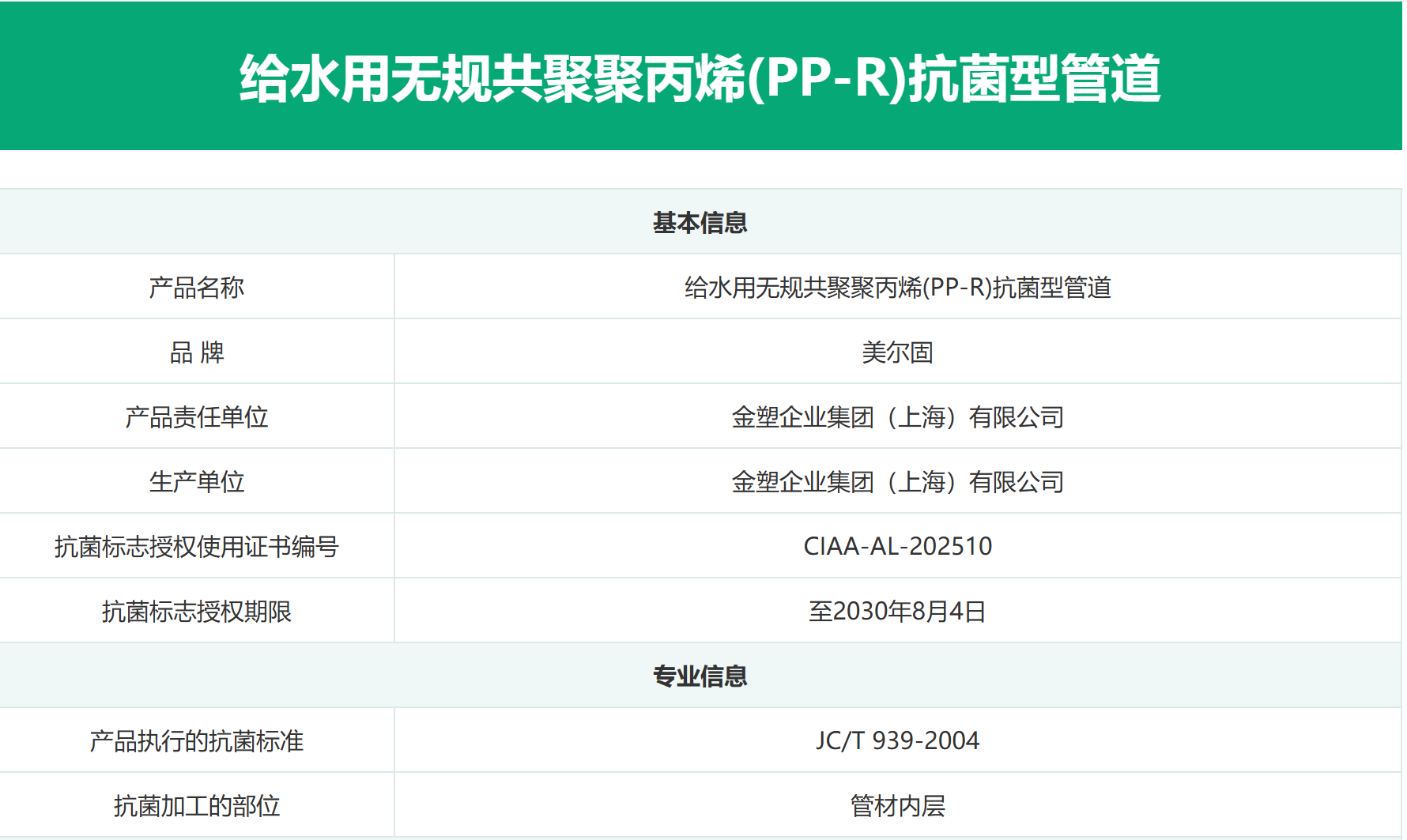Image resolution: width=1407 pixels, height=840 pixels.
Task: Click the expiry date 至2030年8月4日
Action: point(897,612)
